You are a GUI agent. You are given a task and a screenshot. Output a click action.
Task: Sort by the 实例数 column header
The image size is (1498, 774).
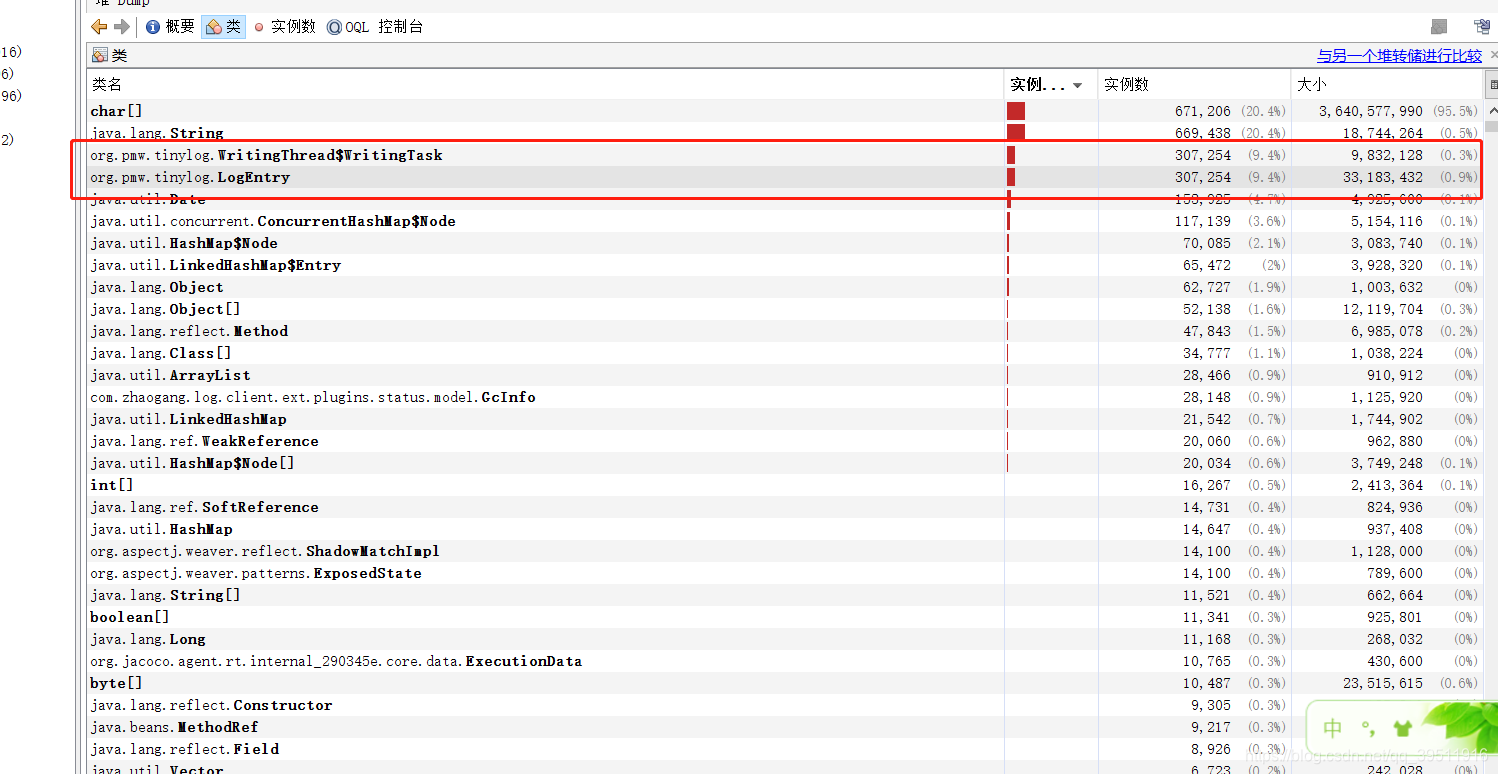tap(1194, 85)
